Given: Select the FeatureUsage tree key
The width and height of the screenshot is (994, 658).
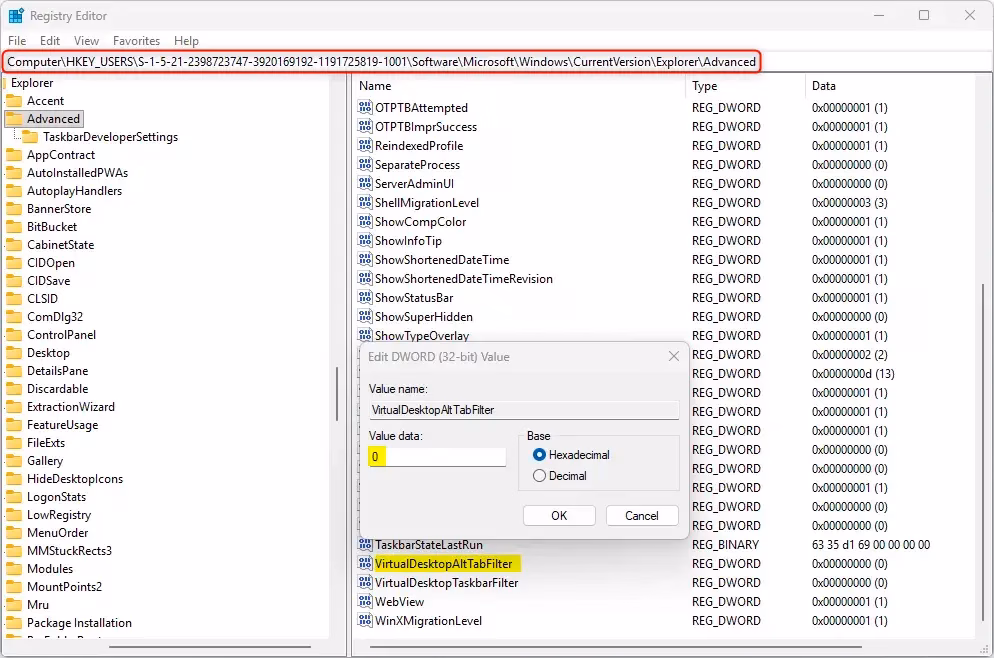Looking at the screenshot, I should (x=62, y=425).
